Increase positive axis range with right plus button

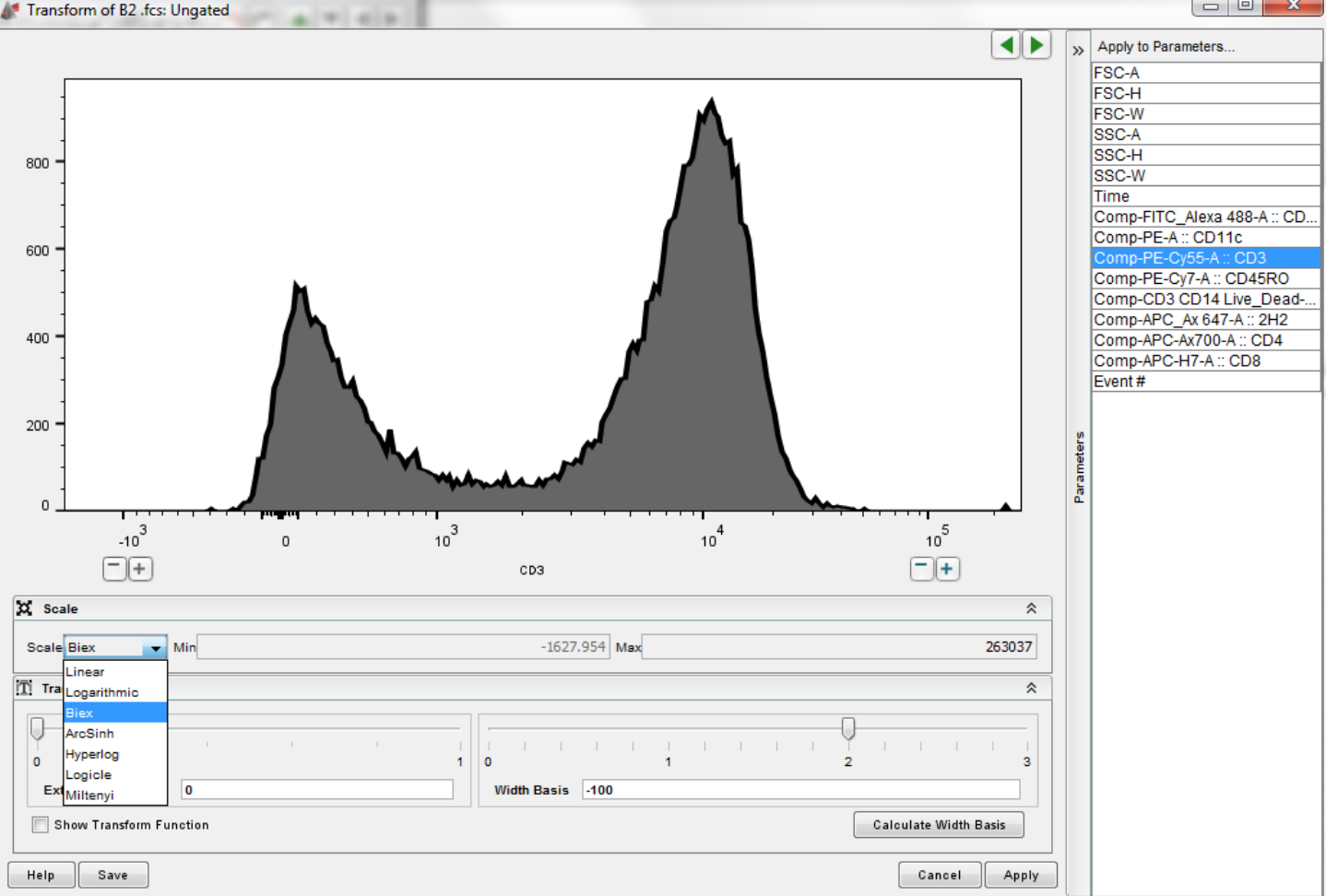pyautogui.click(x=947, y=568)
